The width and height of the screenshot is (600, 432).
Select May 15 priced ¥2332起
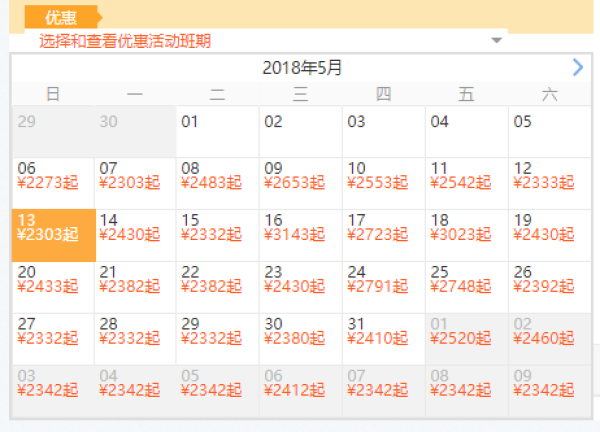coord(218,235)
